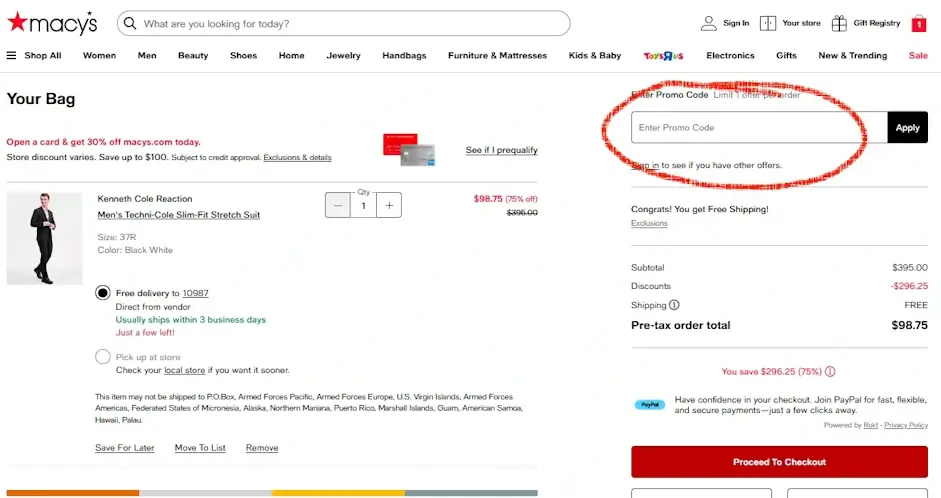Screen dimensions: 941x498
Task: Click the local store link
Action: [x=185, y=370]
